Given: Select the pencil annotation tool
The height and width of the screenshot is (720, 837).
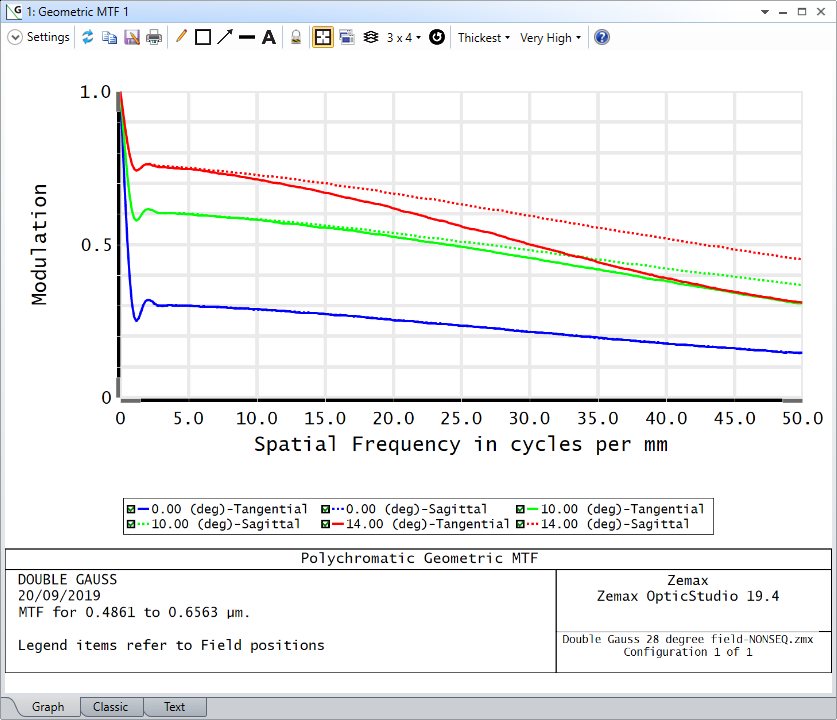Looking at the screenshot, I should pyautogui.click(x=181, y=37).
